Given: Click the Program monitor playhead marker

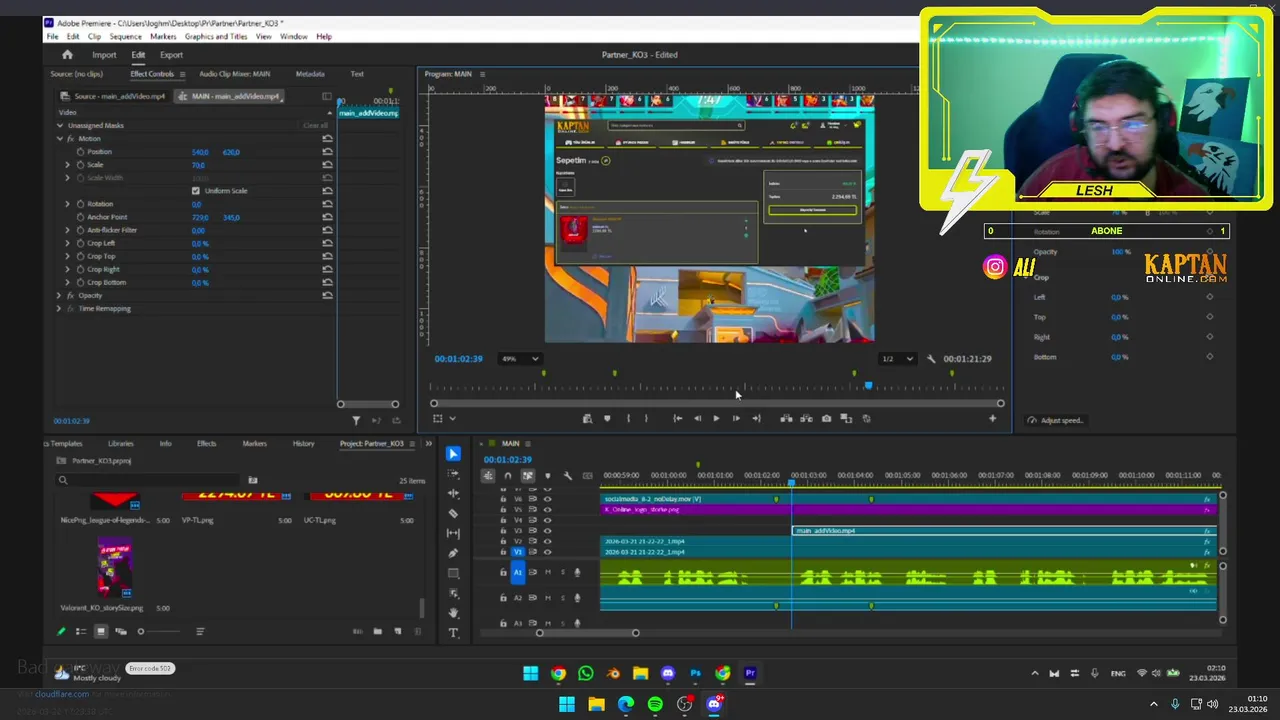Looking at the screenshot, I should pos(868,386).
